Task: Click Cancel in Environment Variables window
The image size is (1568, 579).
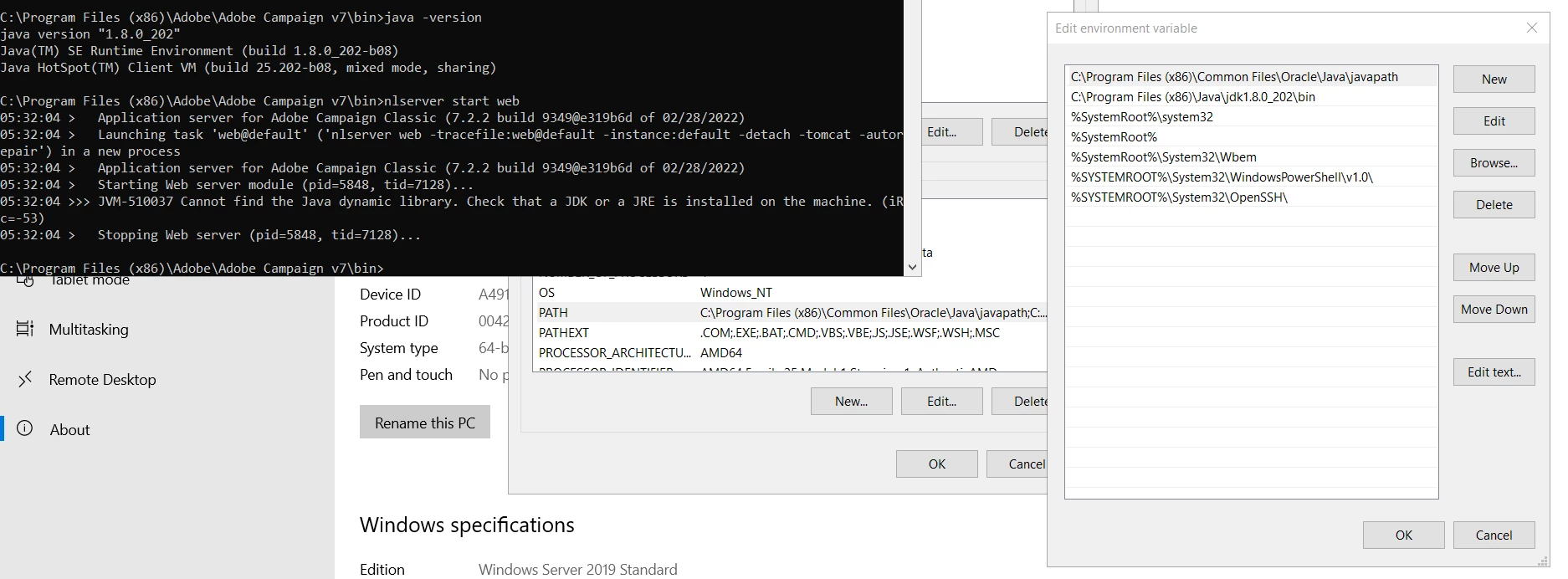Action: click(x=1017, y=464)
